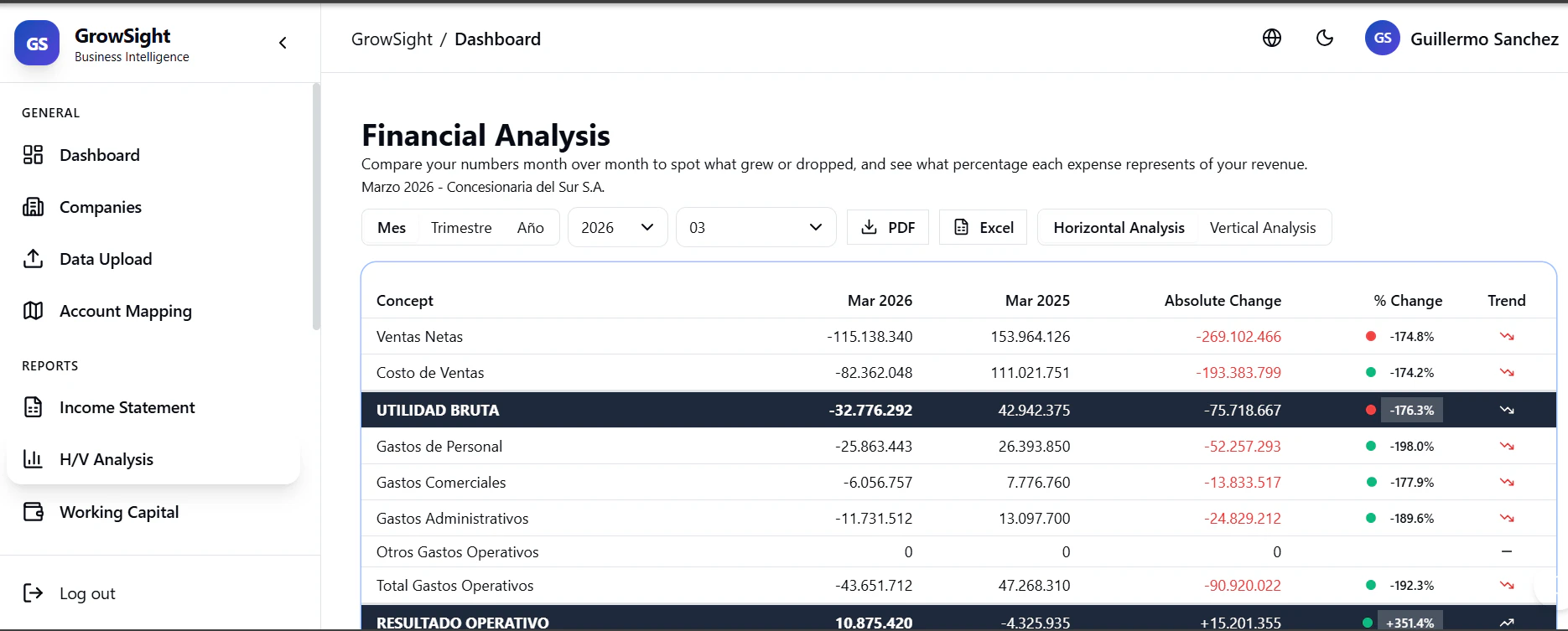Viewport: 1568px width, 631px height.
Task: Select H/V Analysis in the sidebar
Action: click(x=153, y=459)
